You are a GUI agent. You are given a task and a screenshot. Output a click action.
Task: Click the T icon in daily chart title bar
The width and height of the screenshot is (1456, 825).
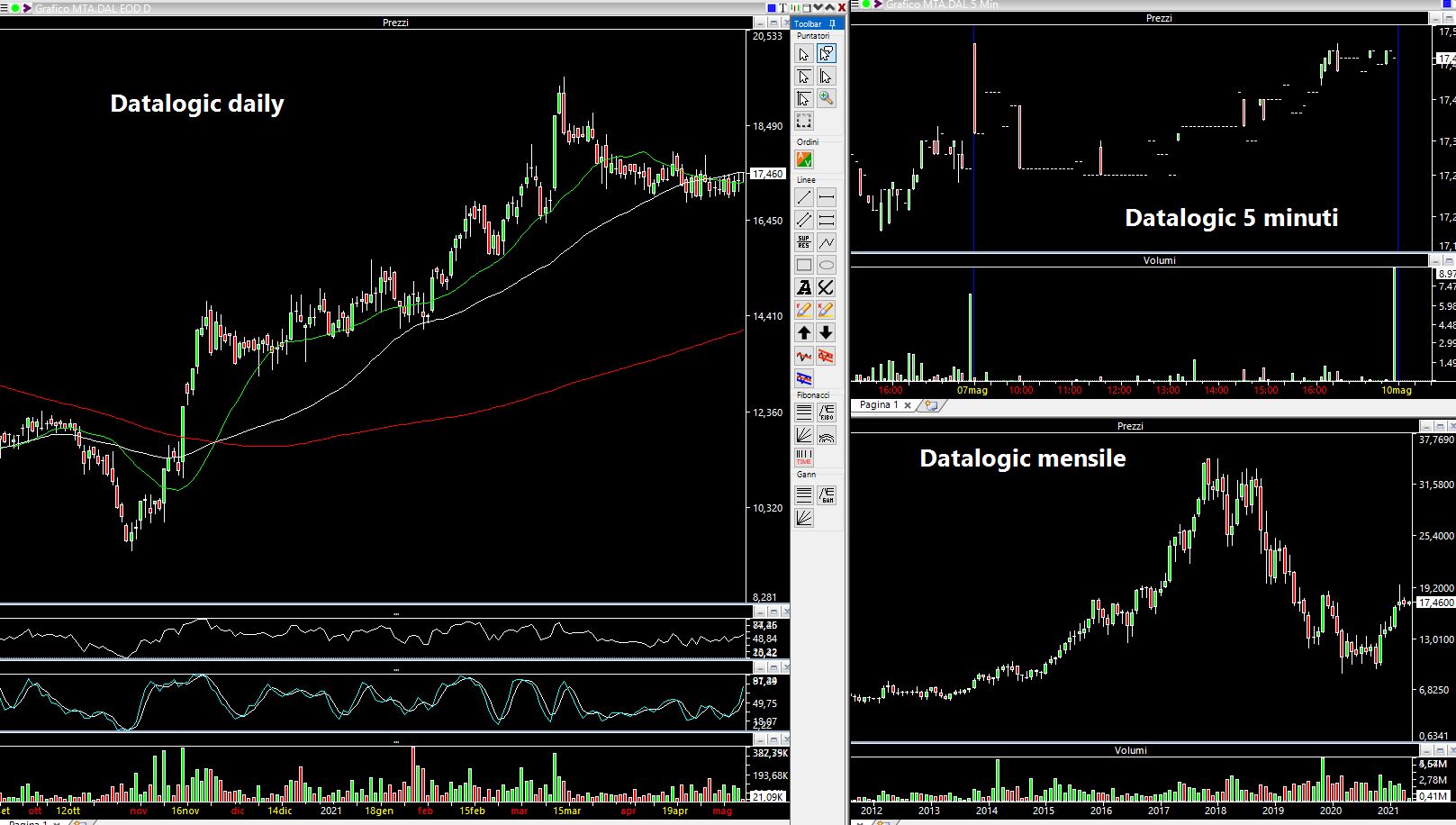[783, 7]
